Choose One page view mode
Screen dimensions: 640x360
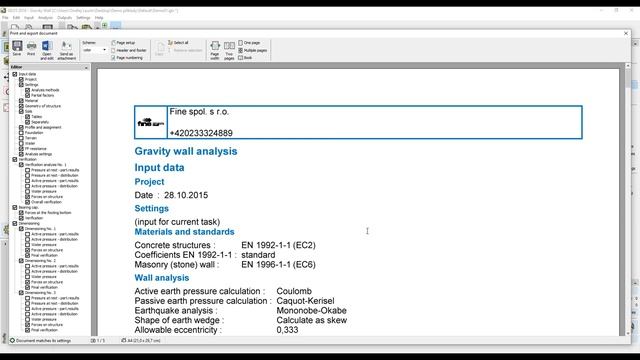[x=249, y=42]
